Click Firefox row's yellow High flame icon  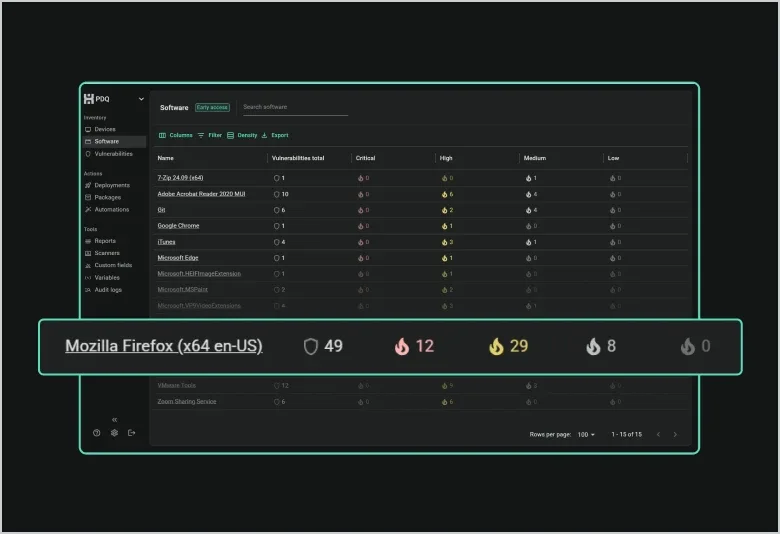[x=496, y=346]
